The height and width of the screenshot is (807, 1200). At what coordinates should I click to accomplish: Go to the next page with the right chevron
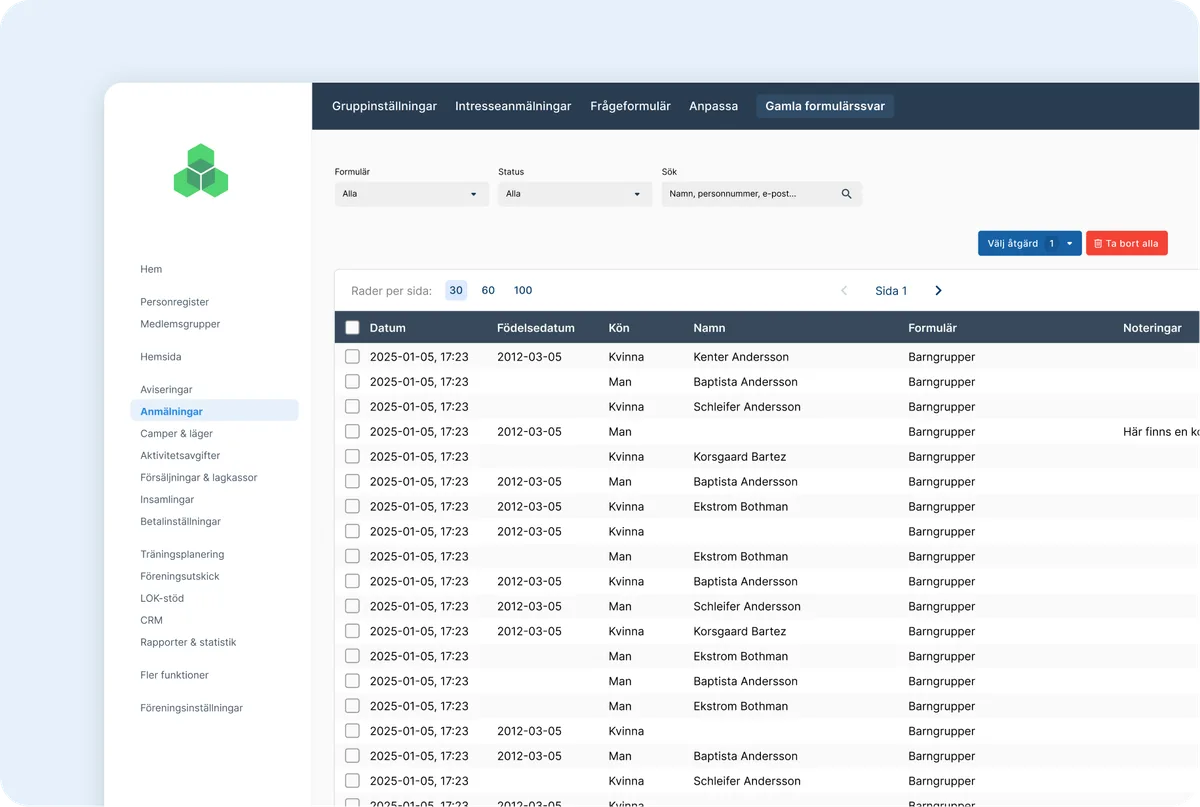click(938, 291)
